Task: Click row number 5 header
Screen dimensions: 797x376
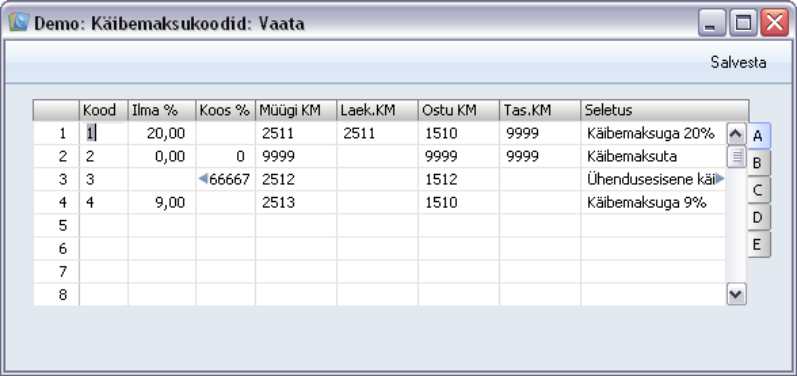Action: (56, 226)
